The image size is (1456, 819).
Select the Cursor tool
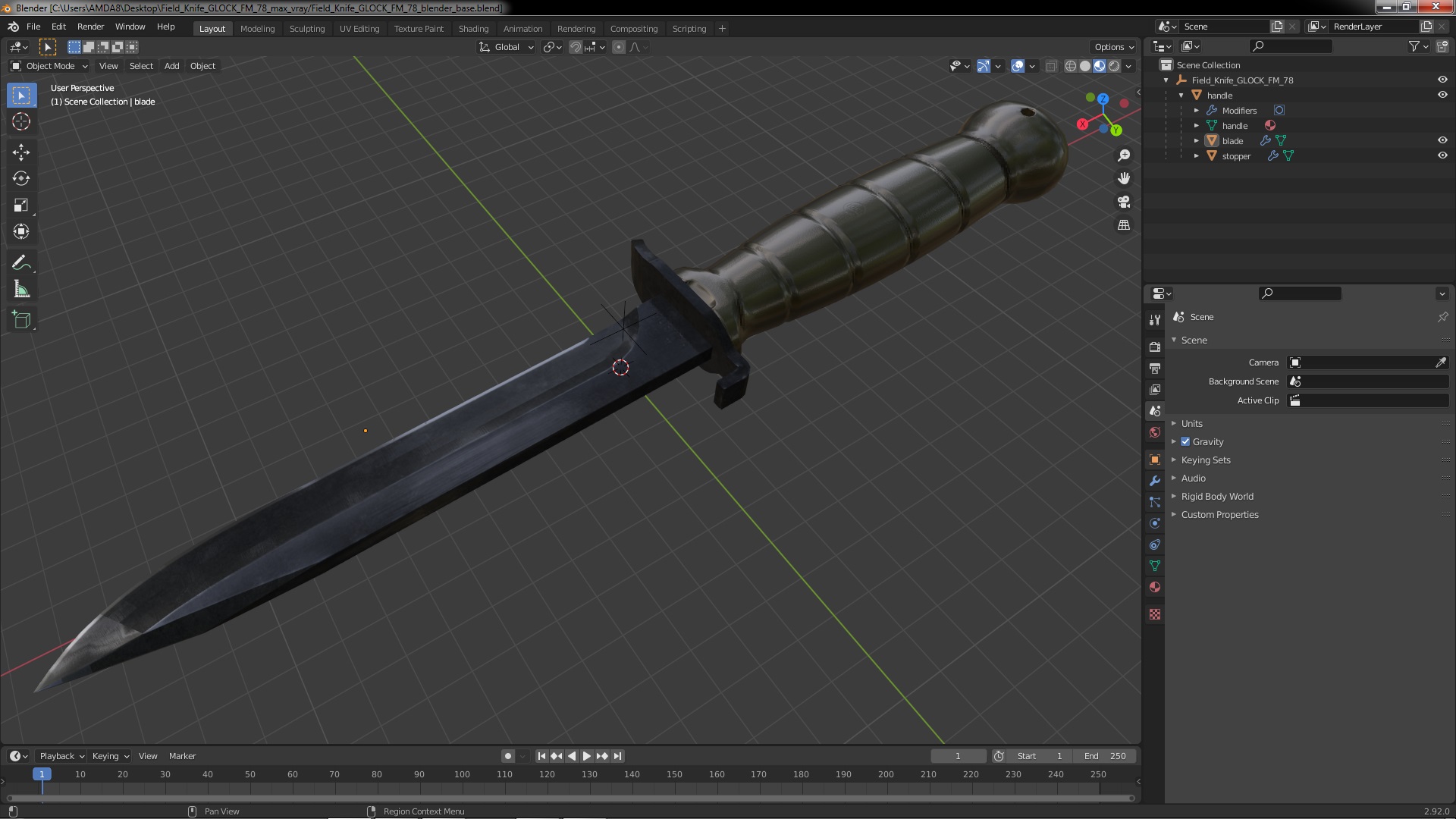coord(21,121)
